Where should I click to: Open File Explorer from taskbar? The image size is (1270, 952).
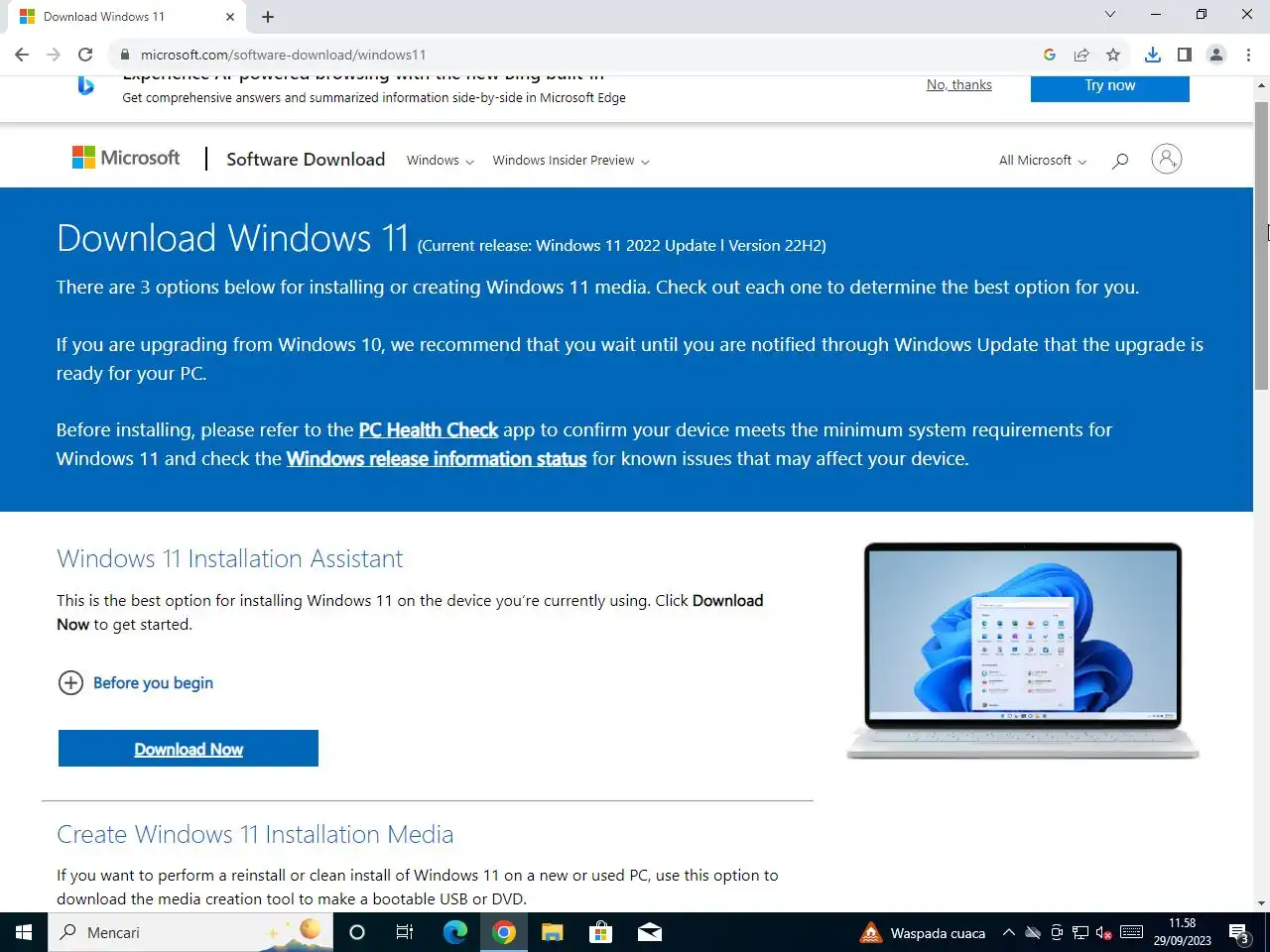[553, 932]
